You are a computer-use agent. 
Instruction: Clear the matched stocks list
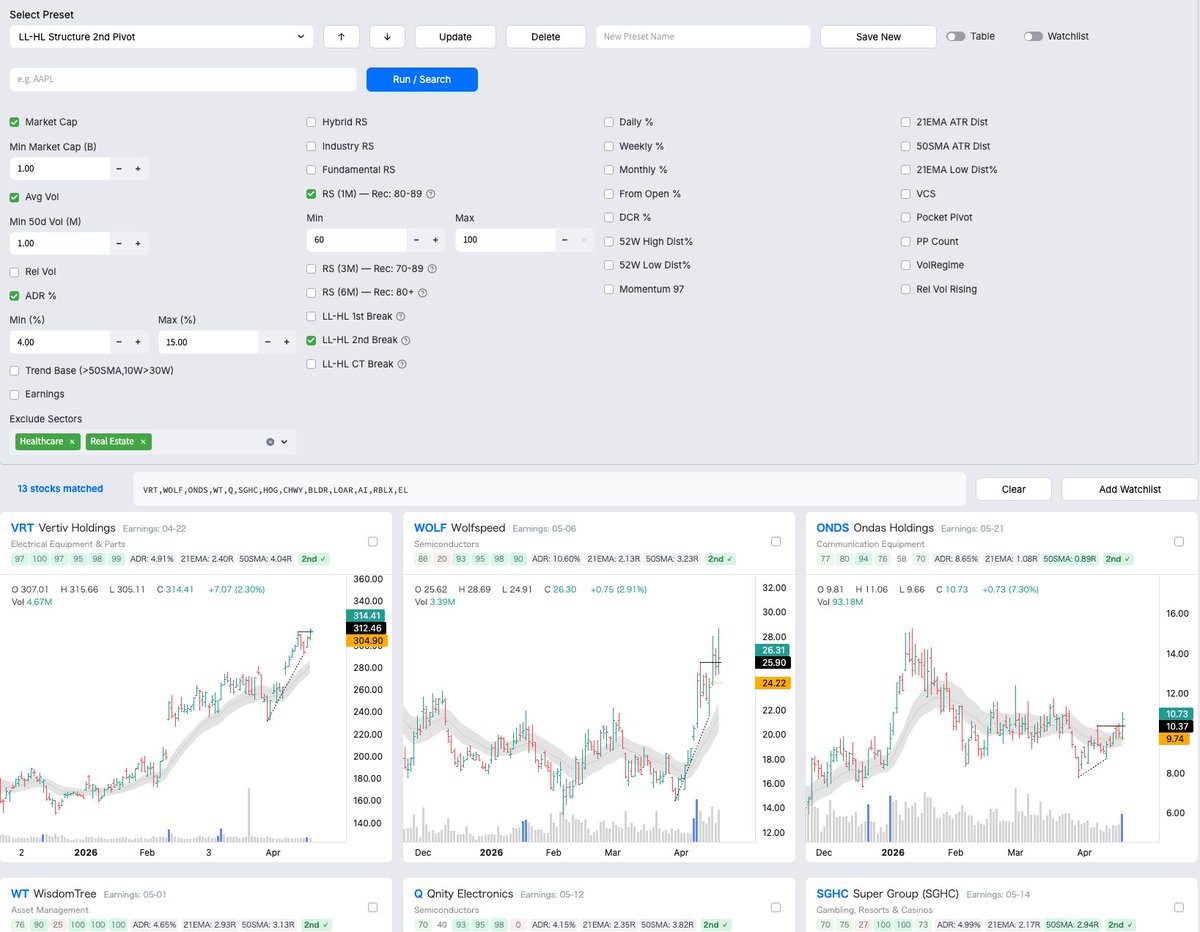pos(1014,489)
